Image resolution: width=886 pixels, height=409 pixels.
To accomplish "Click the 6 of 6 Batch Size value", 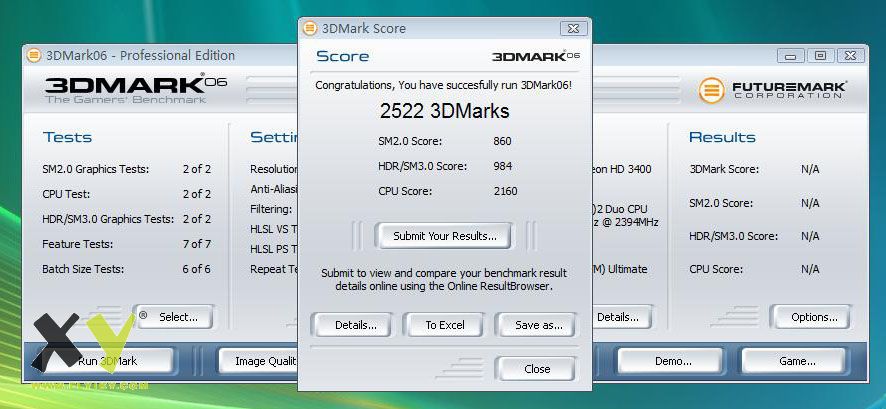I will click(197, 269).
